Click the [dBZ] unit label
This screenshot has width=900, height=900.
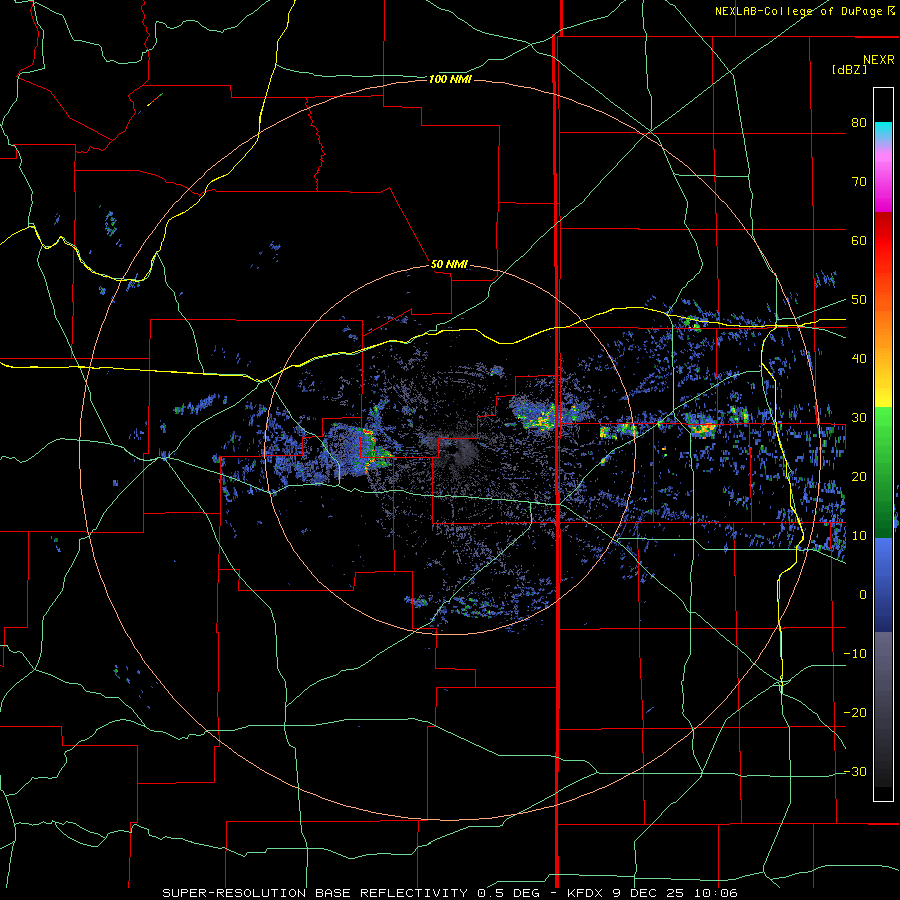click(x=849, y=69)
